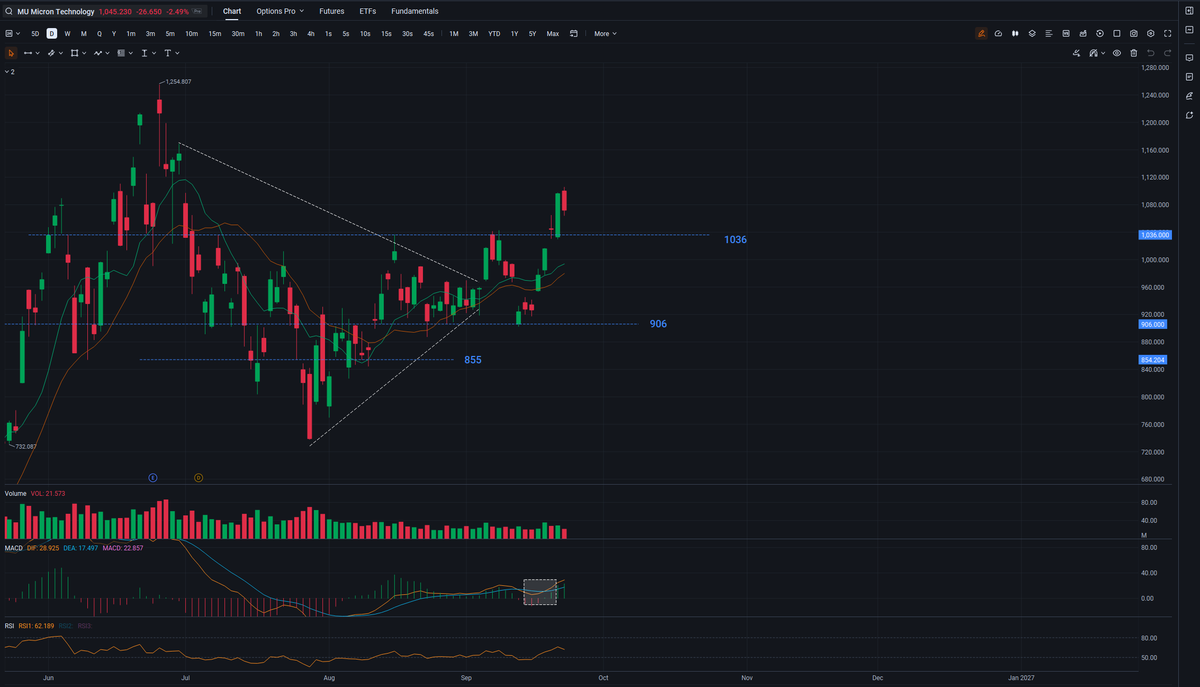Open chart settings hexagon gear icon

[1151, 33]
